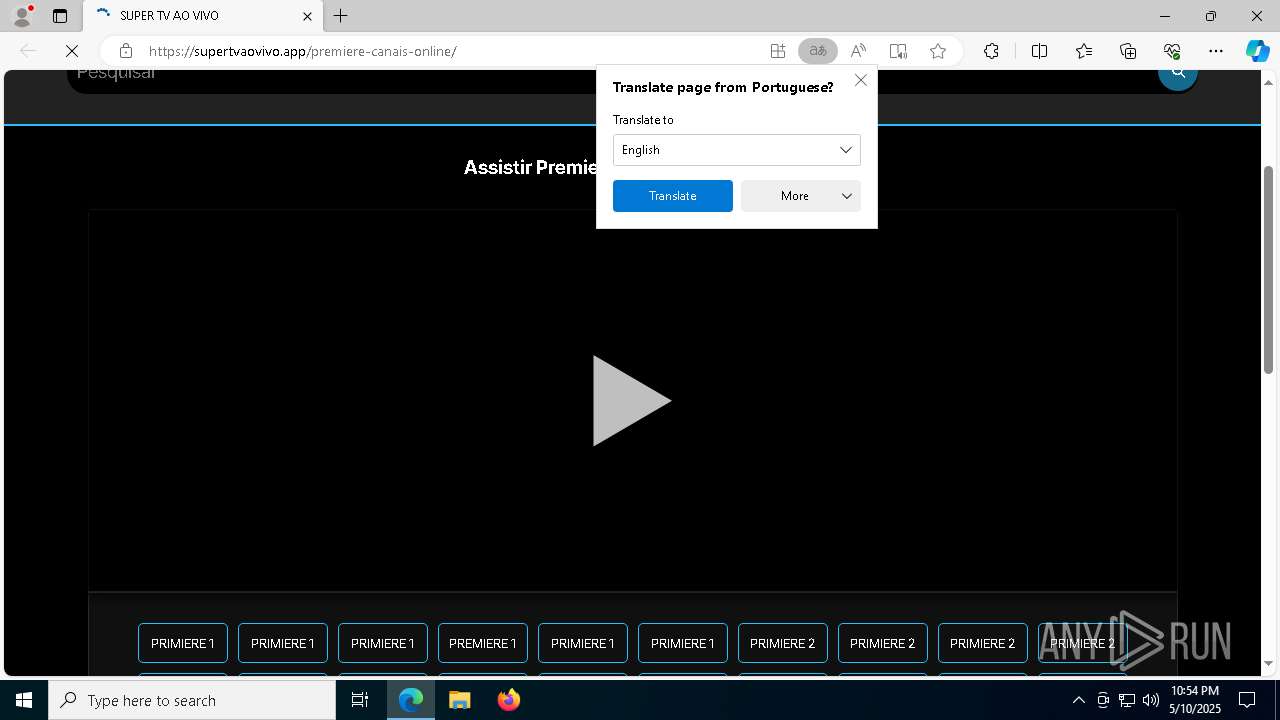Image resolution: width=1280 pixels, height=720 pixels.
Task: Open Collections panel
Action: (x=1128, y=51)
